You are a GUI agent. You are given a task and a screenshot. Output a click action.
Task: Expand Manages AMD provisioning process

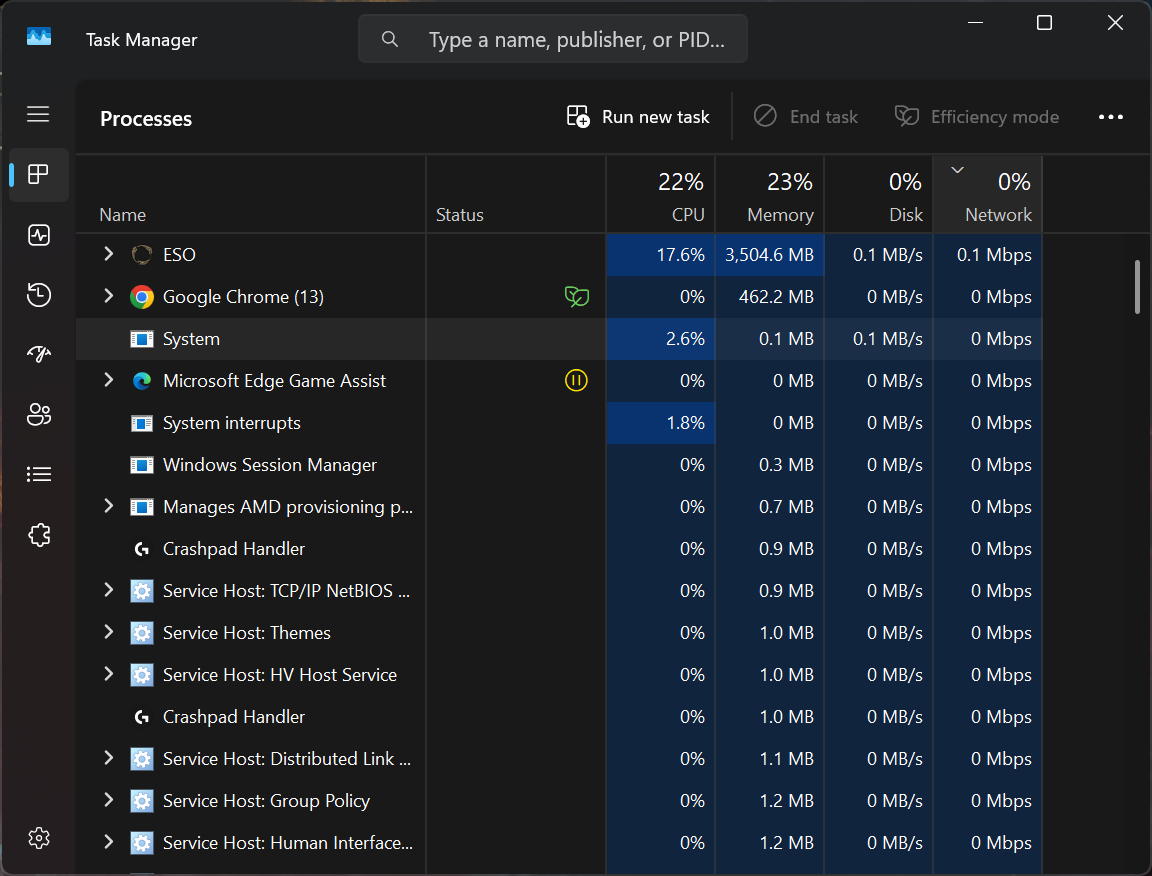coord(109,506)
